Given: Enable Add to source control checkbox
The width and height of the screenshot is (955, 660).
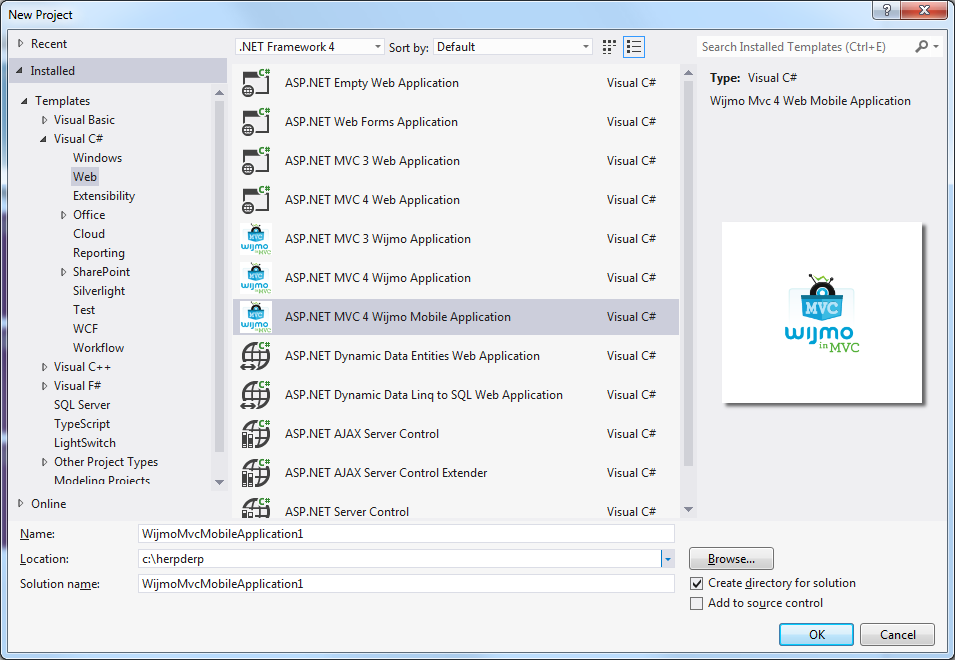Looking at the screenshot, I should [x=696, y=603].
